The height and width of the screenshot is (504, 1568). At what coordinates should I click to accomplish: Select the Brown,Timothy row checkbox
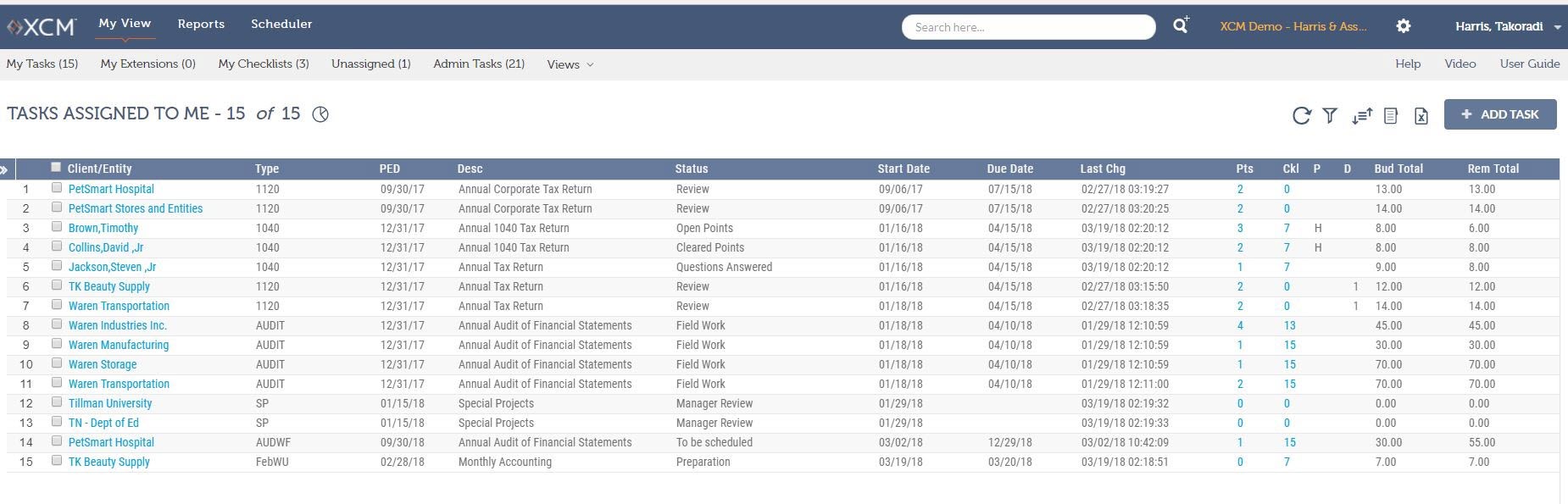pyautogui.click(x=56, y=227)
